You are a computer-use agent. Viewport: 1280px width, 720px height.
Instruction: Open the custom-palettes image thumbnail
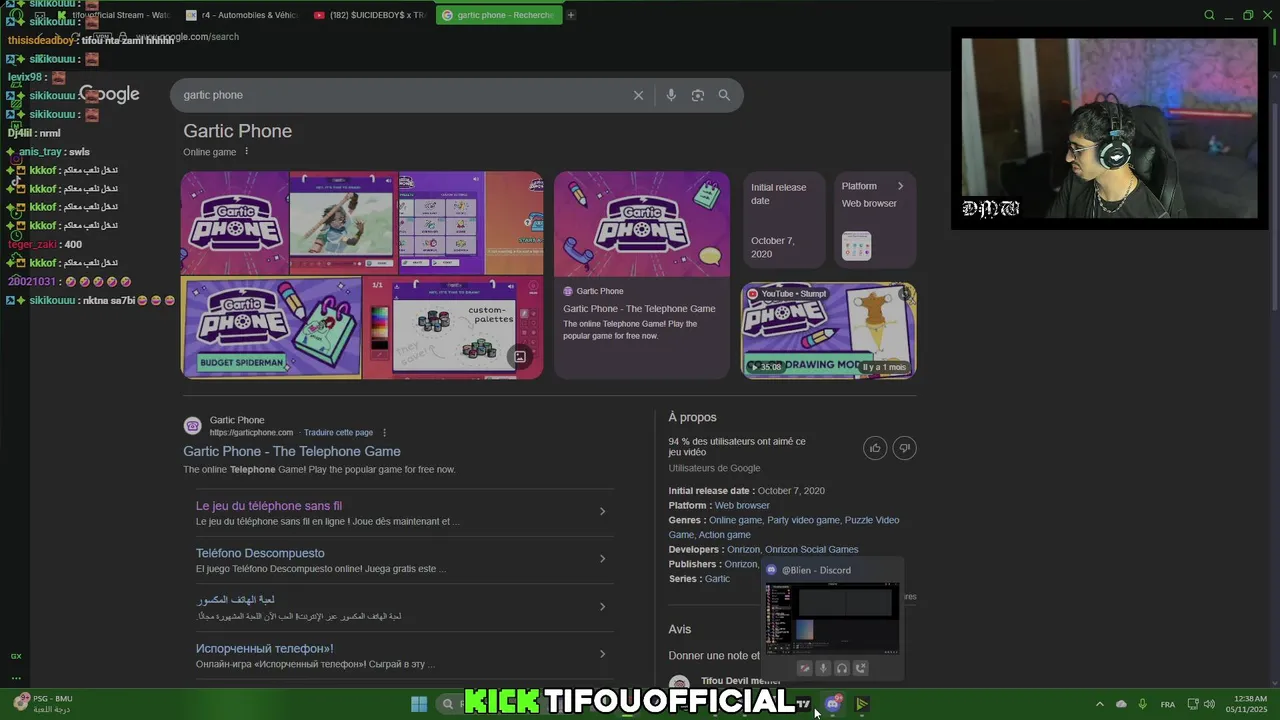454,328
